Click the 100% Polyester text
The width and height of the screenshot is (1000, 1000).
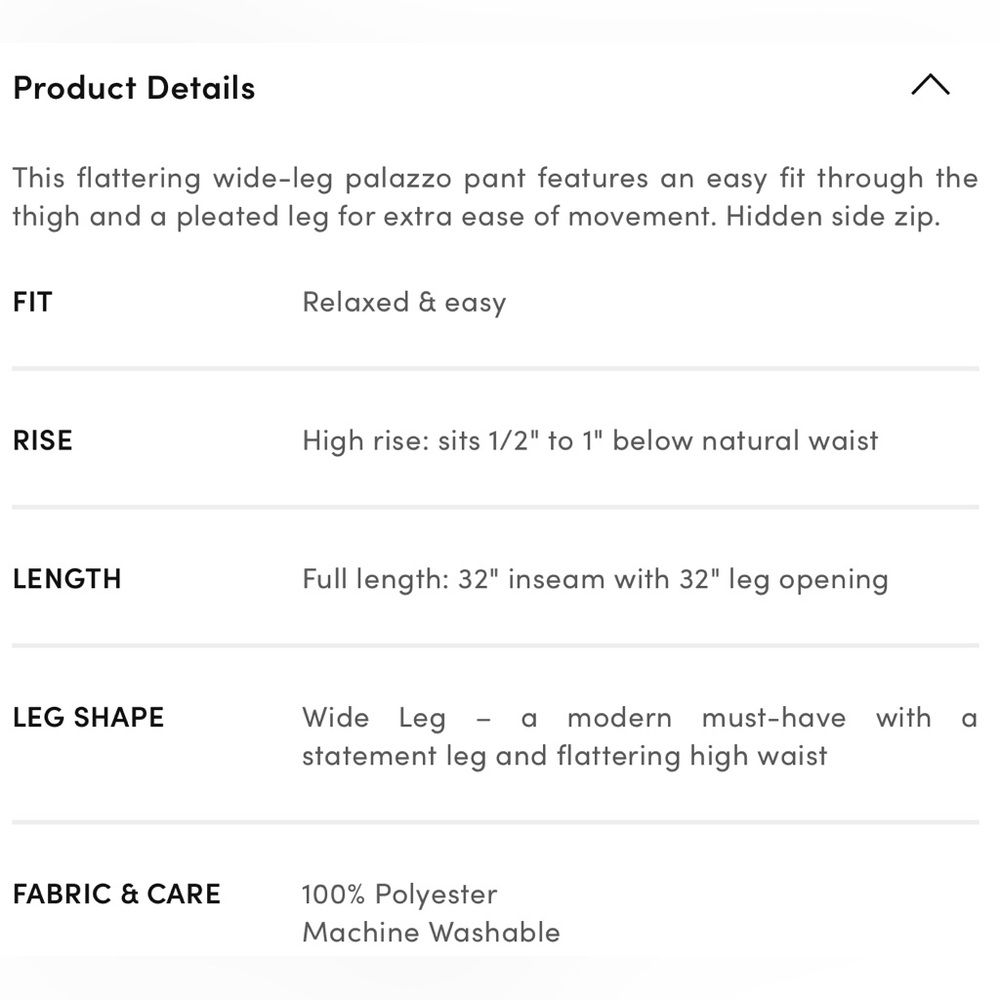coord(399,894)
